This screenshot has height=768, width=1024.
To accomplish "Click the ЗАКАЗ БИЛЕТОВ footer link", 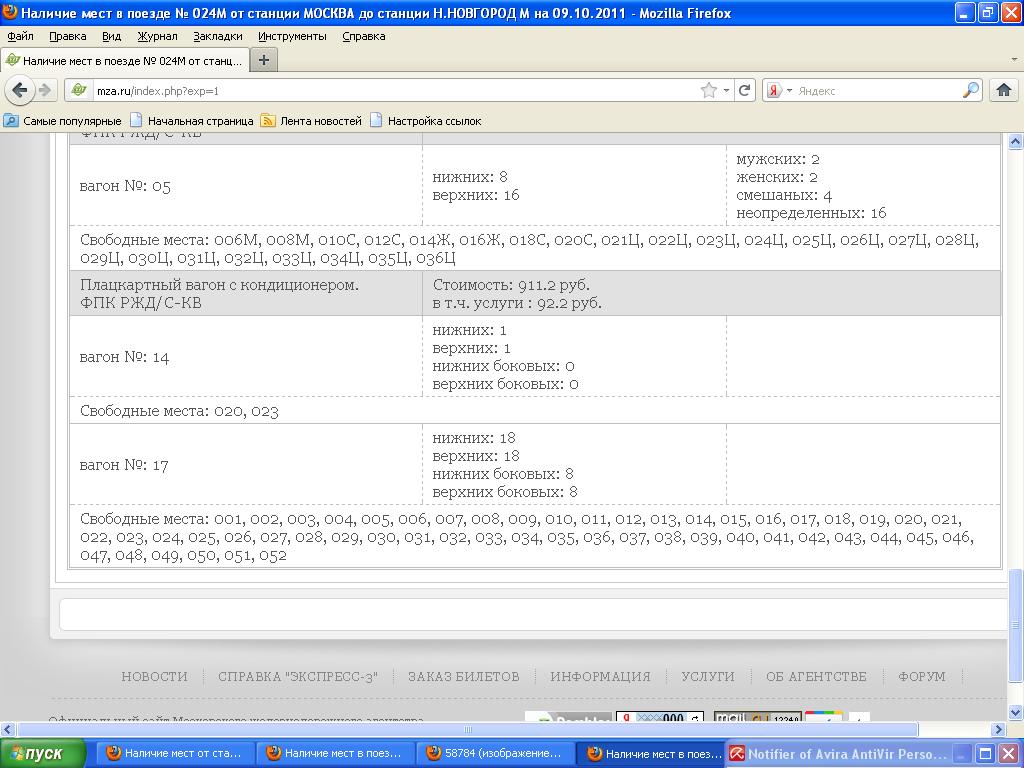I will click(x=463, y=677).
